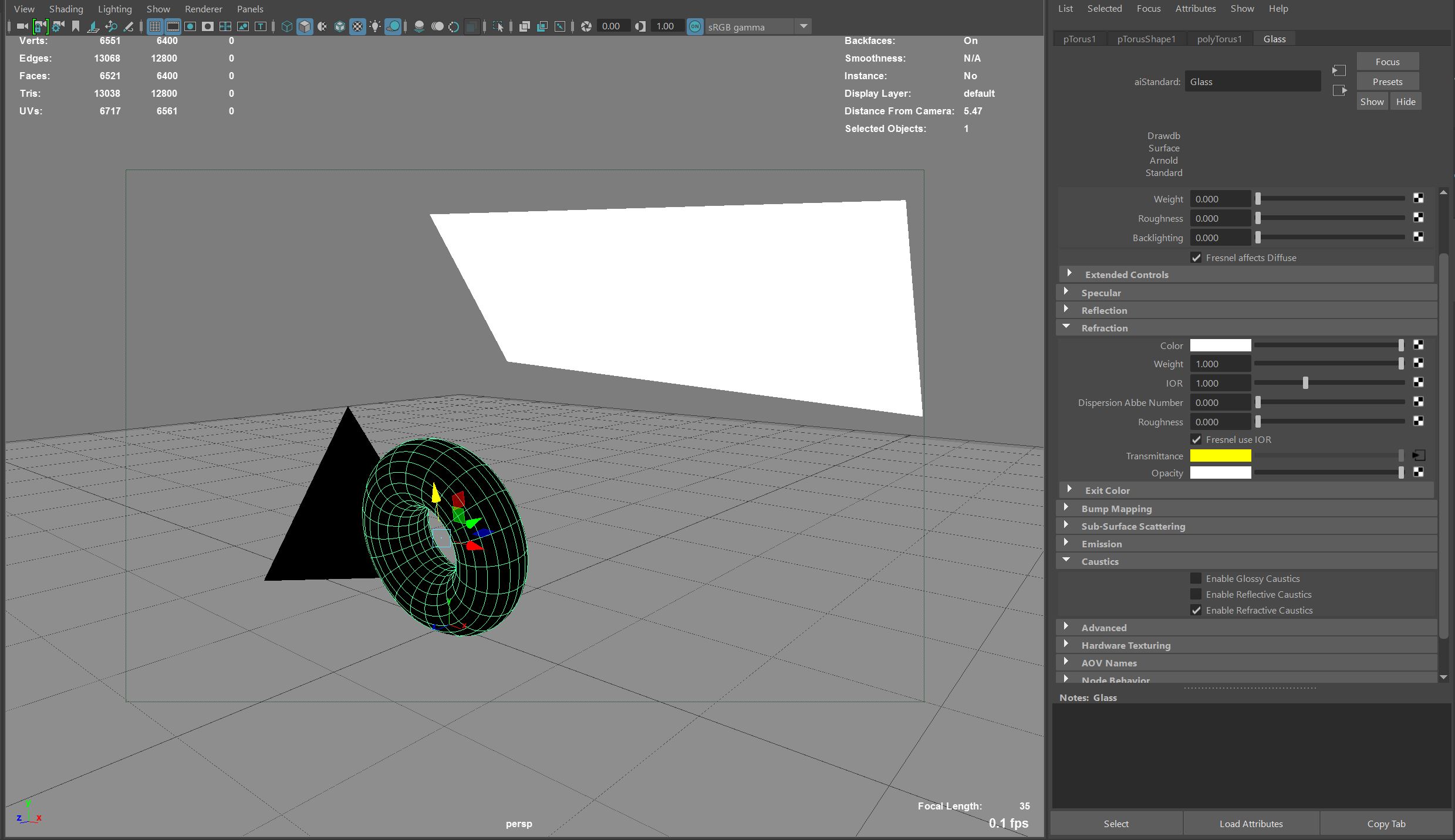
Task: Open the sRGB gamma dropdown
Action: 804,26
